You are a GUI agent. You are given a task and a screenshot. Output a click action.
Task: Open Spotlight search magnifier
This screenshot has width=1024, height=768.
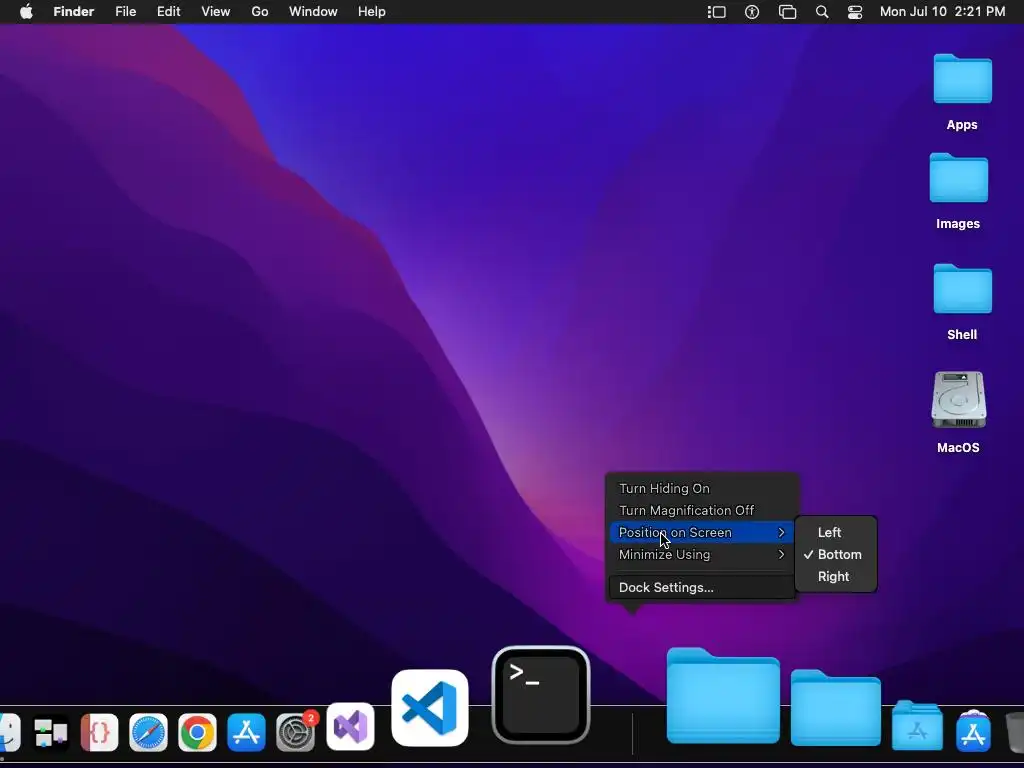click(822, 12)
